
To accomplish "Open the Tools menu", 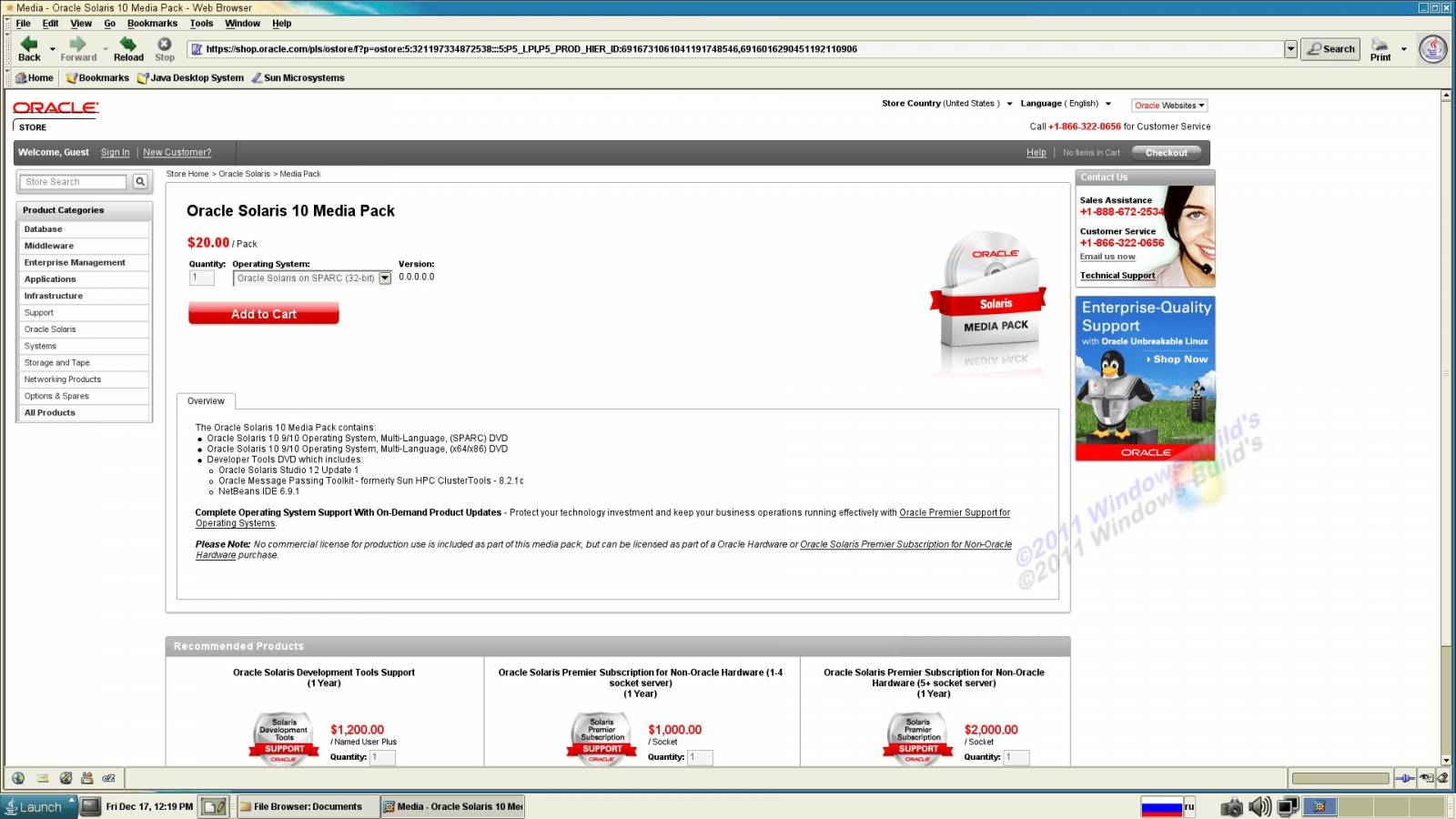I will (x=201, y=24).
